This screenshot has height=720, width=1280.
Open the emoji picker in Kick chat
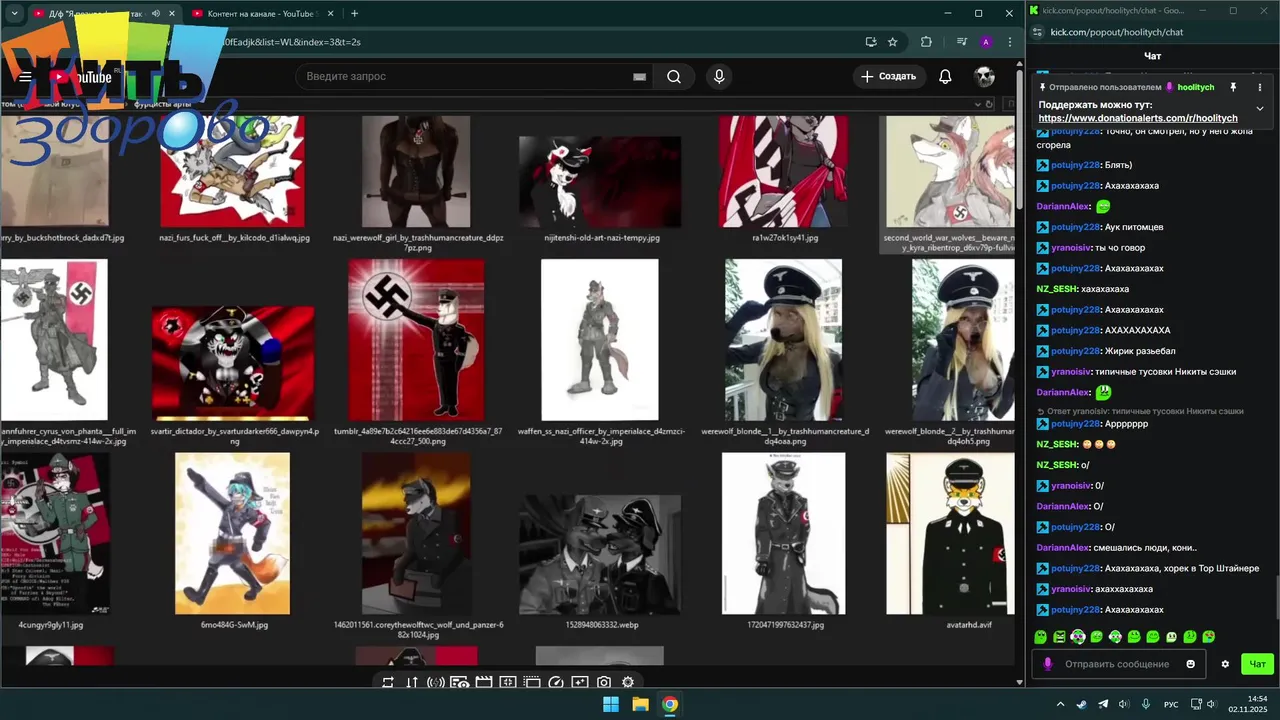pos(1190,664)
